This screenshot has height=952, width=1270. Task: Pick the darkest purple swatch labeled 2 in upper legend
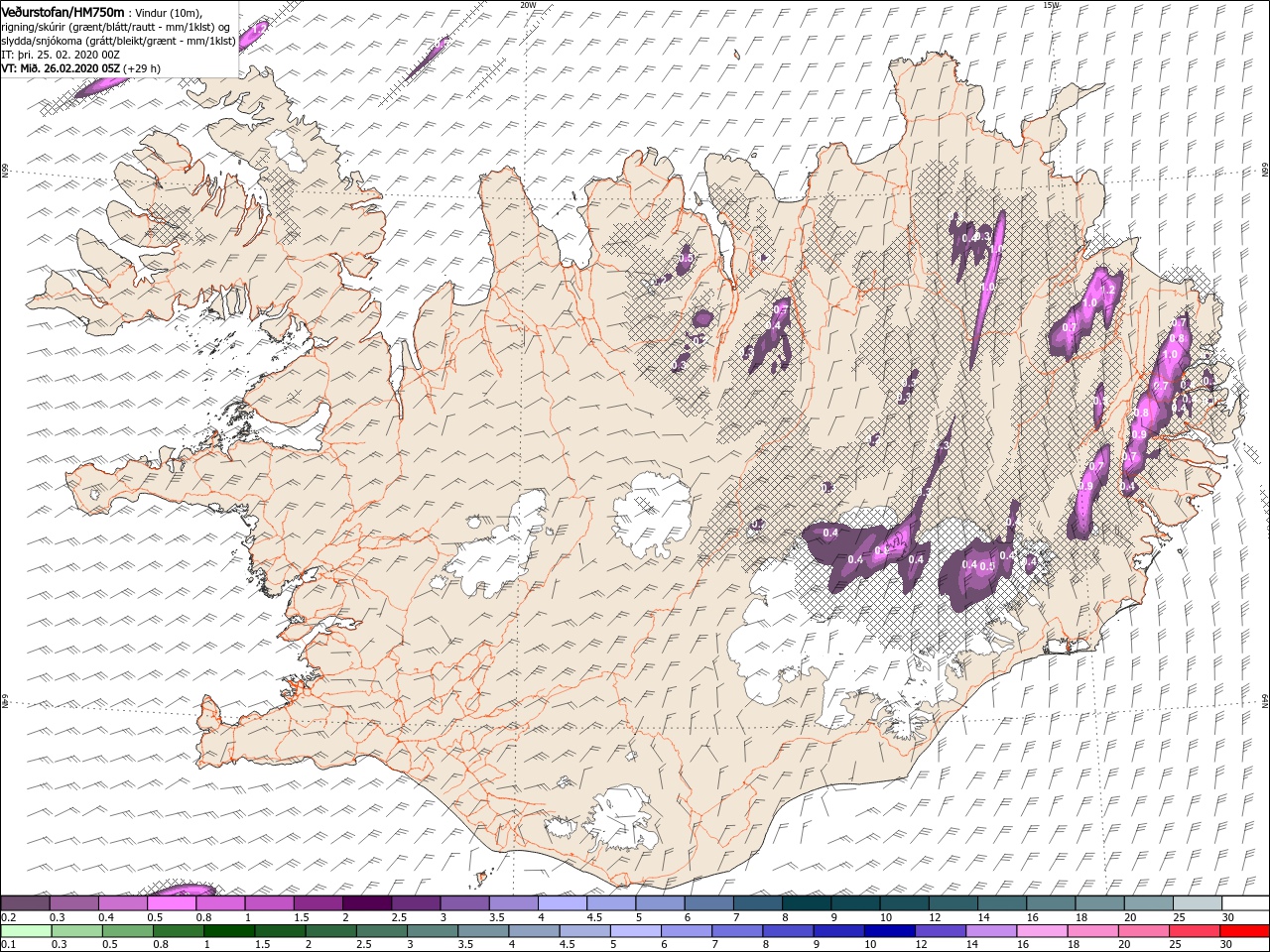pyautogui.click(x=366, y=903)
